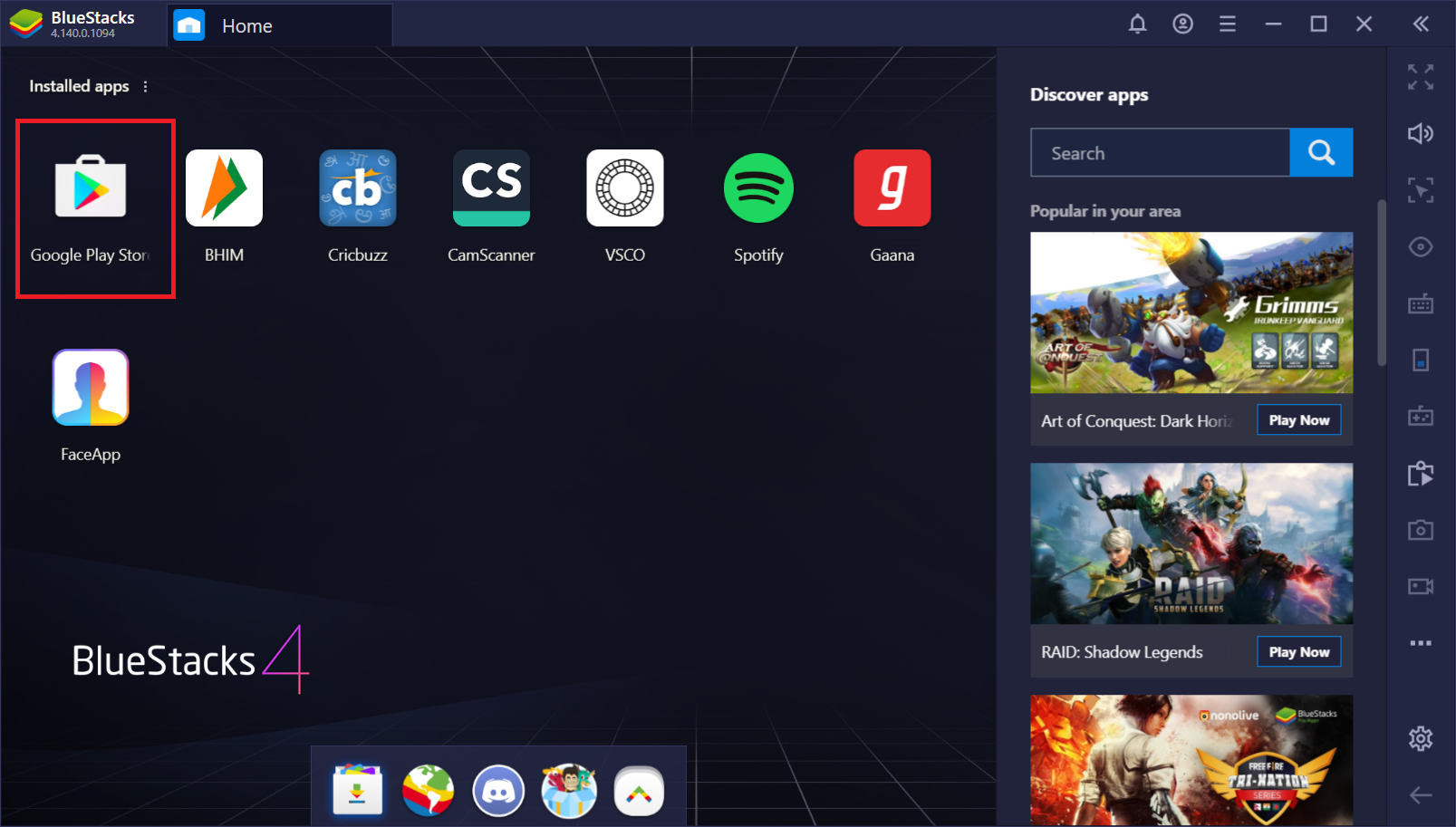1456x827 pixels.
Task: Click the white icon with colored arrow in dock
Action: pyautogui.click(x=640, y=791)
